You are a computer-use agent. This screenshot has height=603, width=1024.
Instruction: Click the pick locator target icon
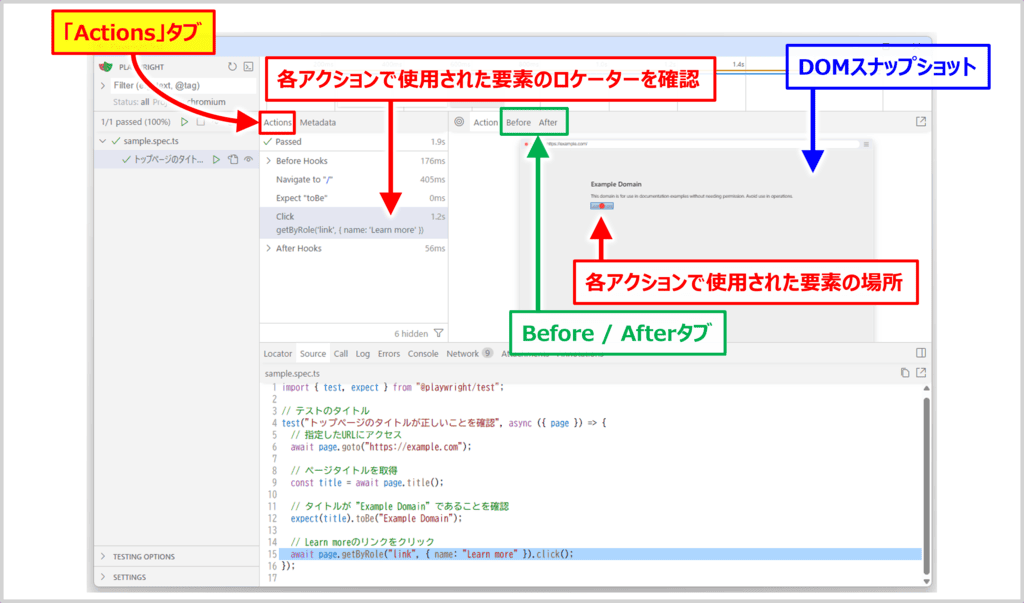tap(459, 122)
